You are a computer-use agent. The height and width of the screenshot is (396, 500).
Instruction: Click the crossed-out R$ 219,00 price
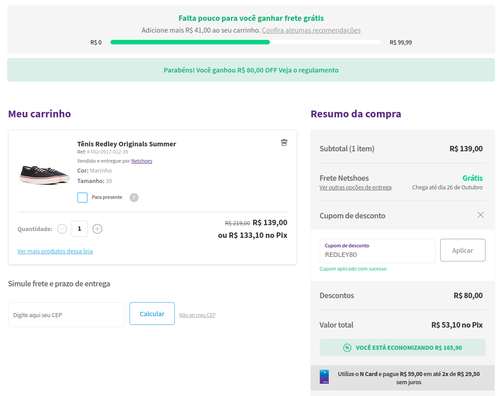click(237, 223)
